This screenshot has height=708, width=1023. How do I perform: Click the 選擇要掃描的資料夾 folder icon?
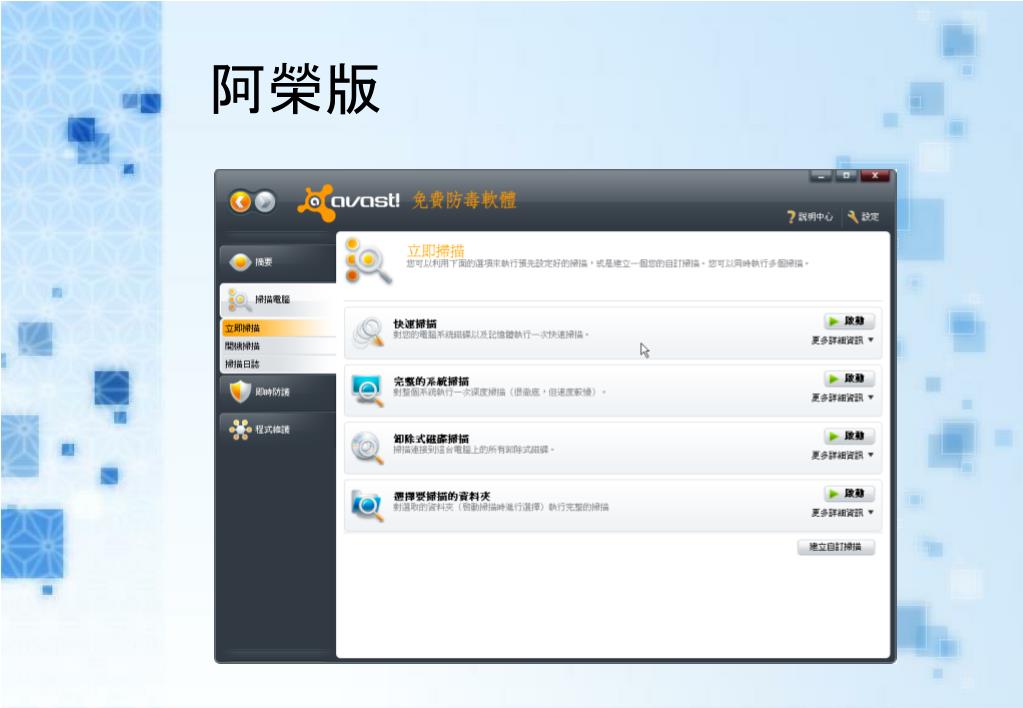pos(367,505)
